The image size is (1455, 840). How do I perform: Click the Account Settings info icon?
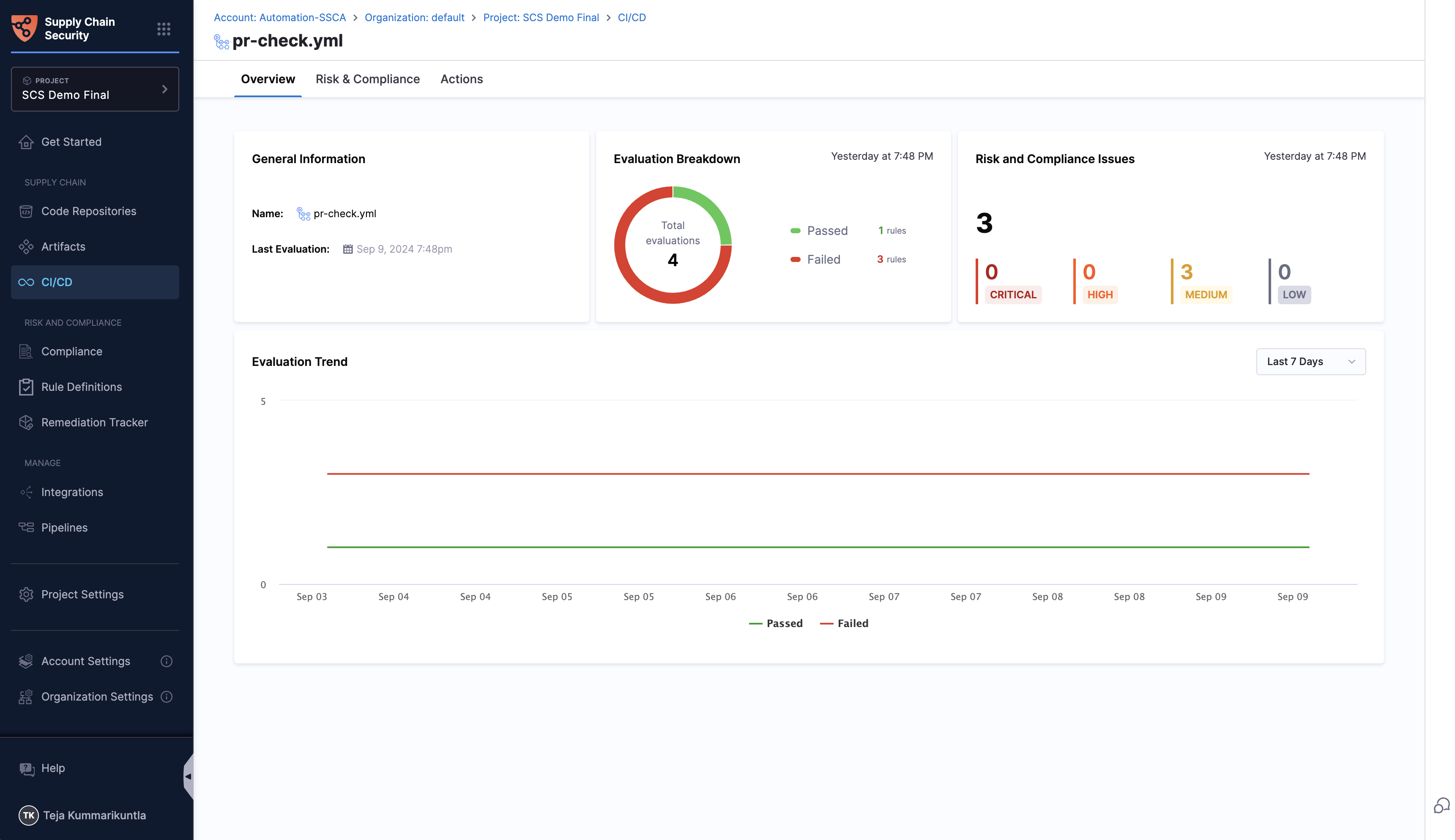(166, 661)
